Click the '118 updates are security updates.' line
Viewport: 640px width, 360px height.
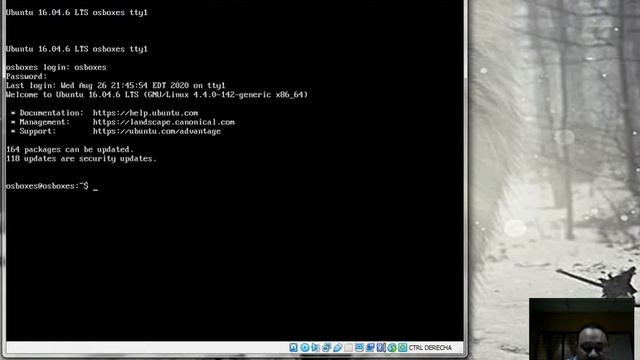click(x=81, y=159)
